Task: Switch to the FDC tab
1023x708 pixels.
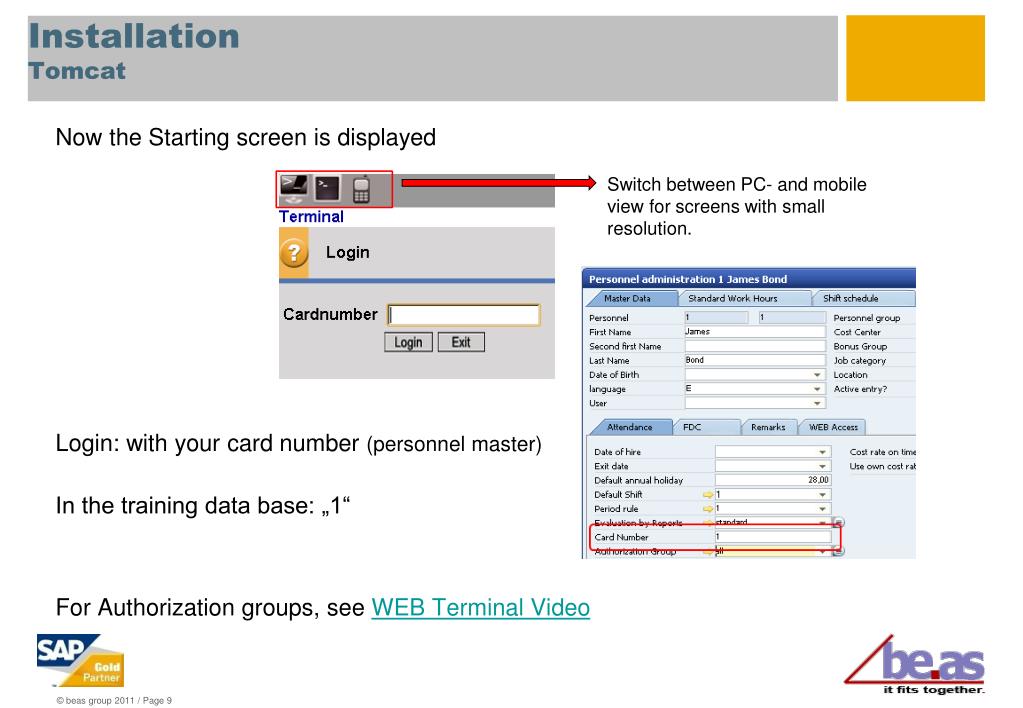Action: coord(692,427)
